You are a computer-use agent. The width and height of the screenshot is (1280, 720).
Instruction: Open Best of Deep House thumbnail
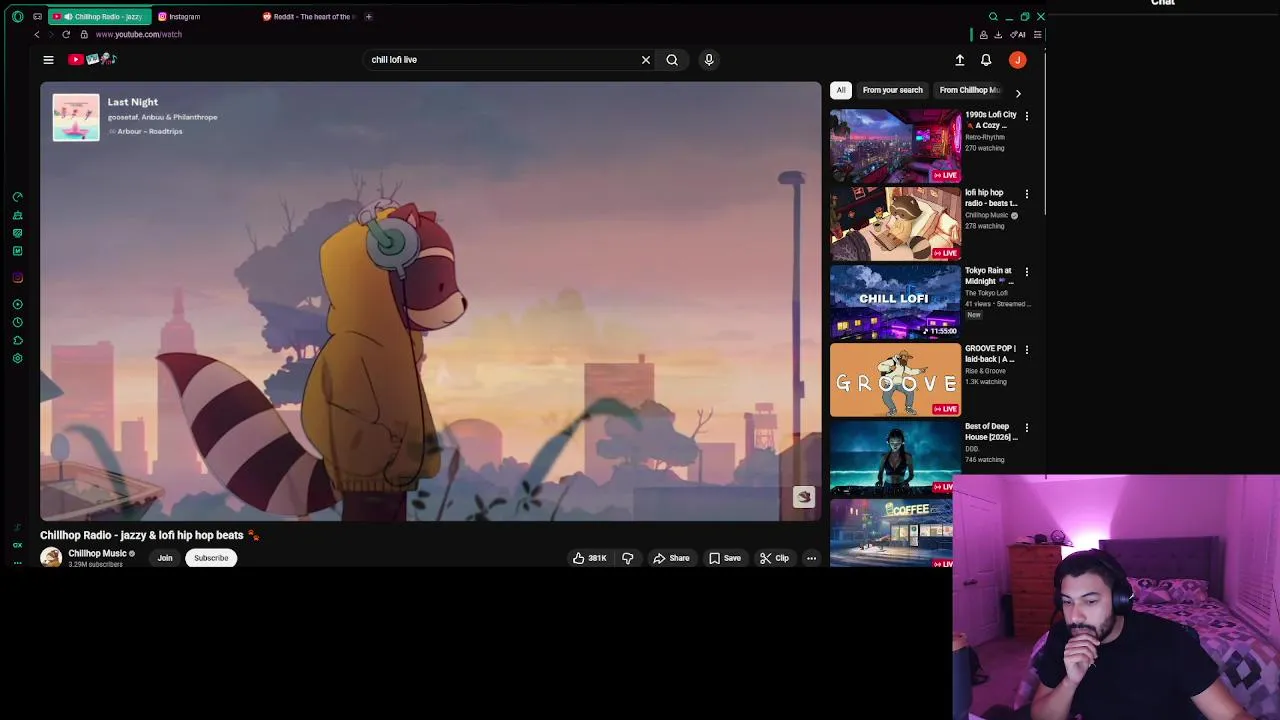(x=895, y=457)
